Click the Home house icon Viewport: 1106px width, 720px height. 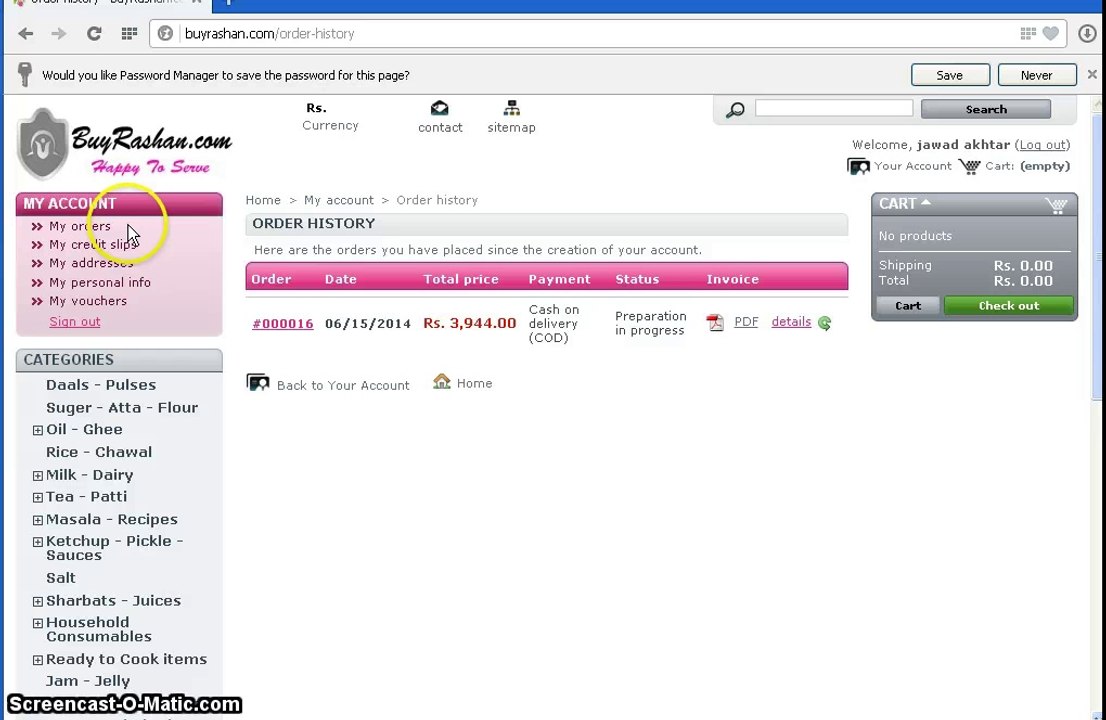click(x=442, y=382)
